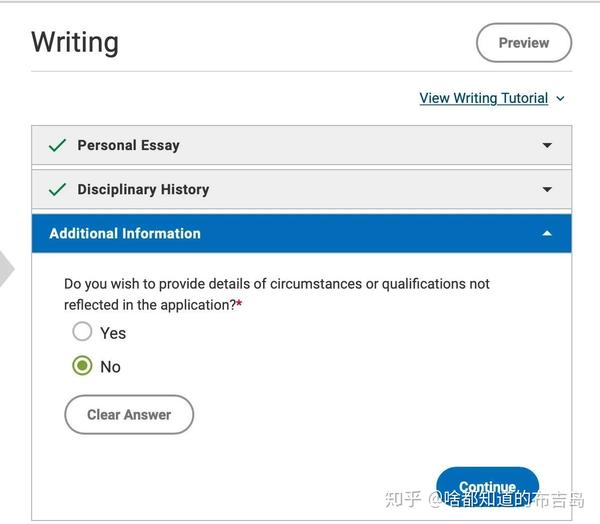This screenshot has height=524, width=600.
Task: Collapse the Additional Information arrow
Action: (547, 233)
